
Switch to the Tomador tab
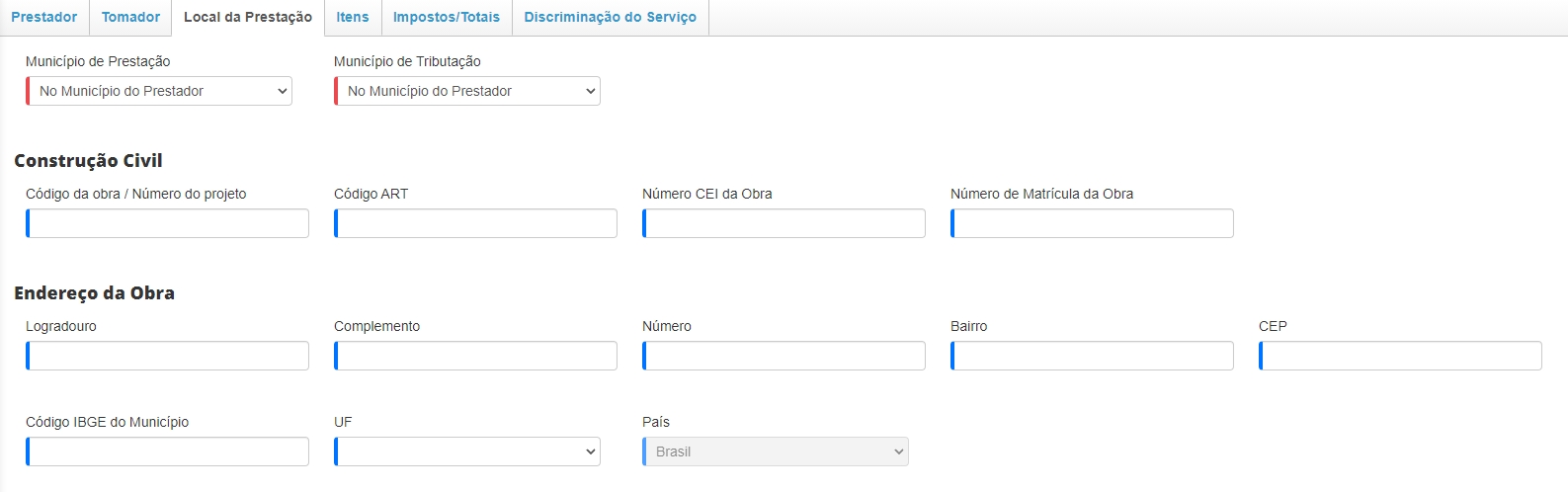point(130,18)
